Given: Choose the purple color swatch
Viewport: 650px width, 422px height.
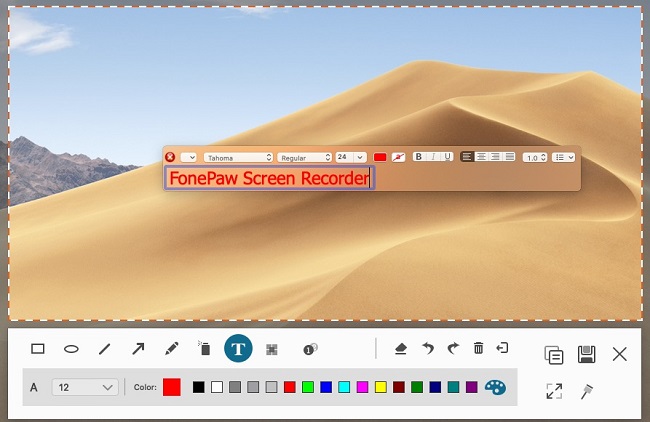Looking at the screenshot, I should point(472,387).
